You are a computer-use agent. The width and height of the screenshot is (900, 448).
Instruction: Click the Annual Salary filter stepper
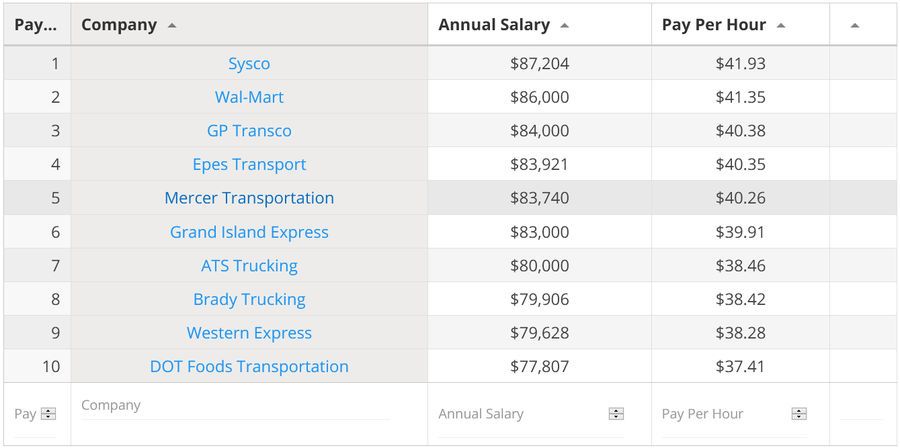coord(616,414)
